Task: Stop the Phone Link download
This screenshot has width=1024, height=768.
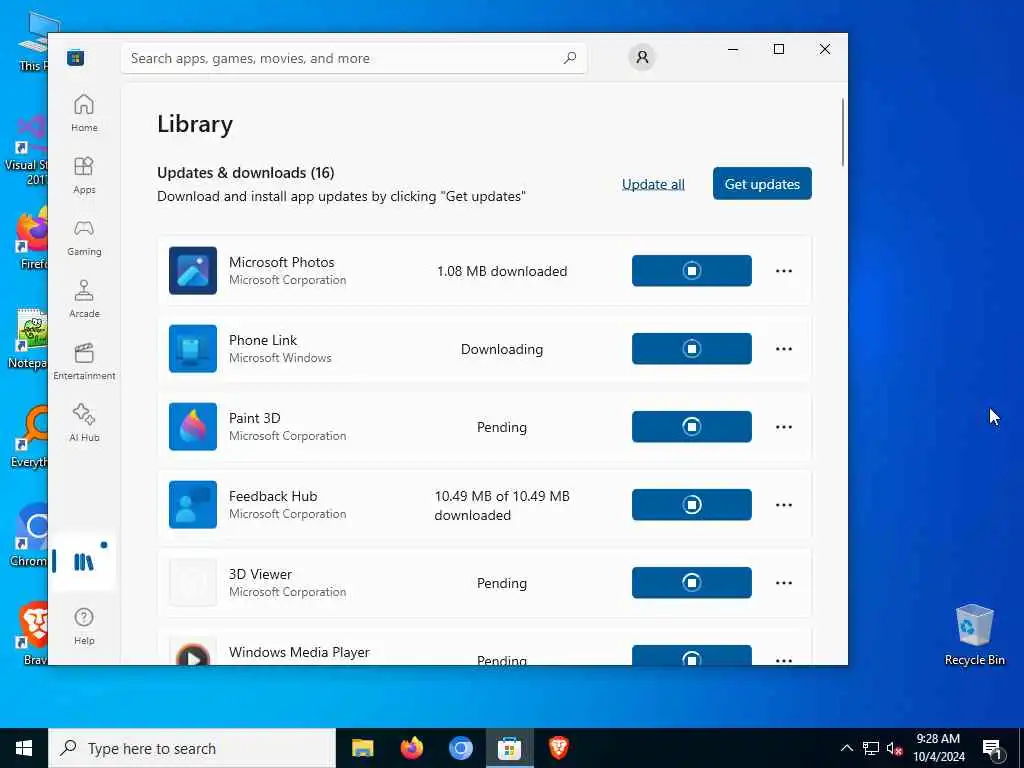Action: [x=692, y=349]
